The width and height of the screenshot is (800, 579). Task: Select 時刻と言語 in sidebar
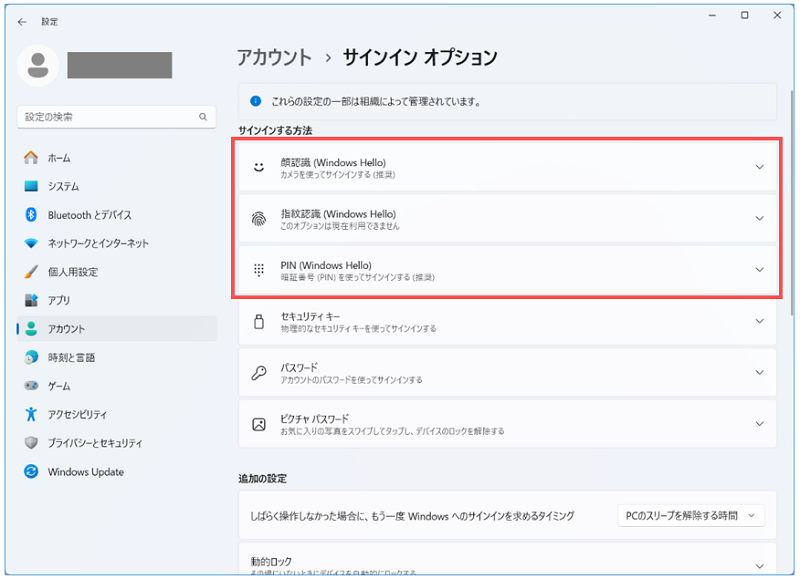click(117, 357)
